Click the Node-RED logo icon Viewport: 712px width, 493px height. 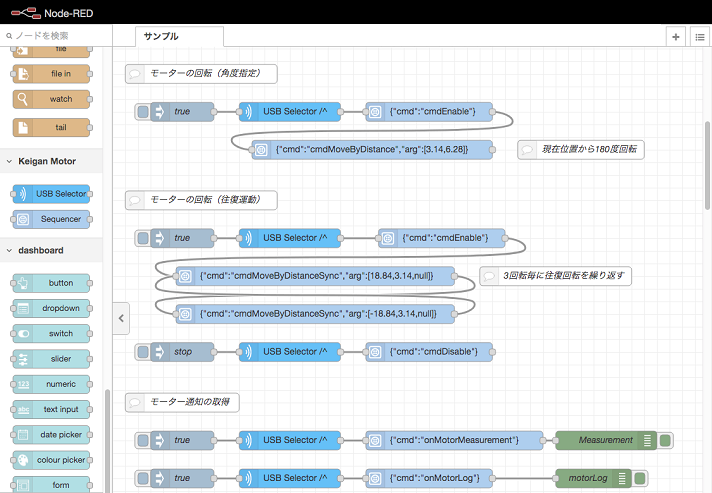[26, 13]
